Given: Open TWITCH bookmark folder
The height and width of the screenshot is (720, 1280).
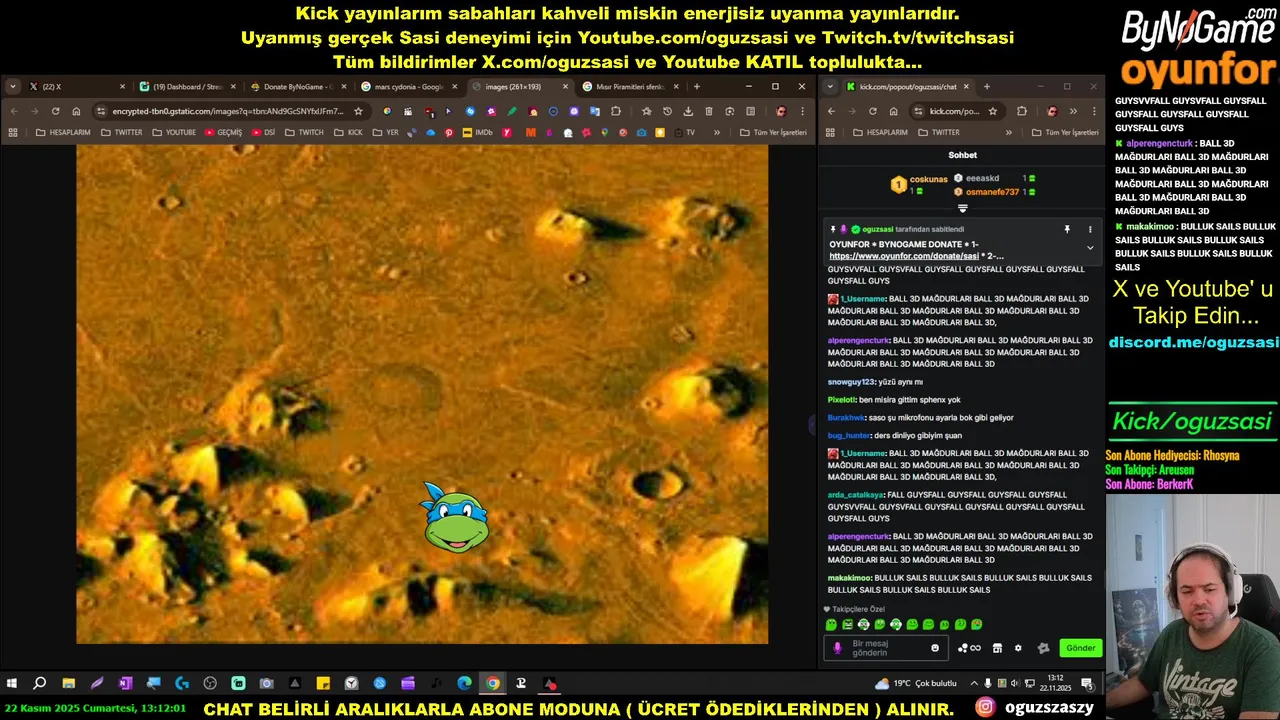Looking at the screenshot, I should point(304,132).
